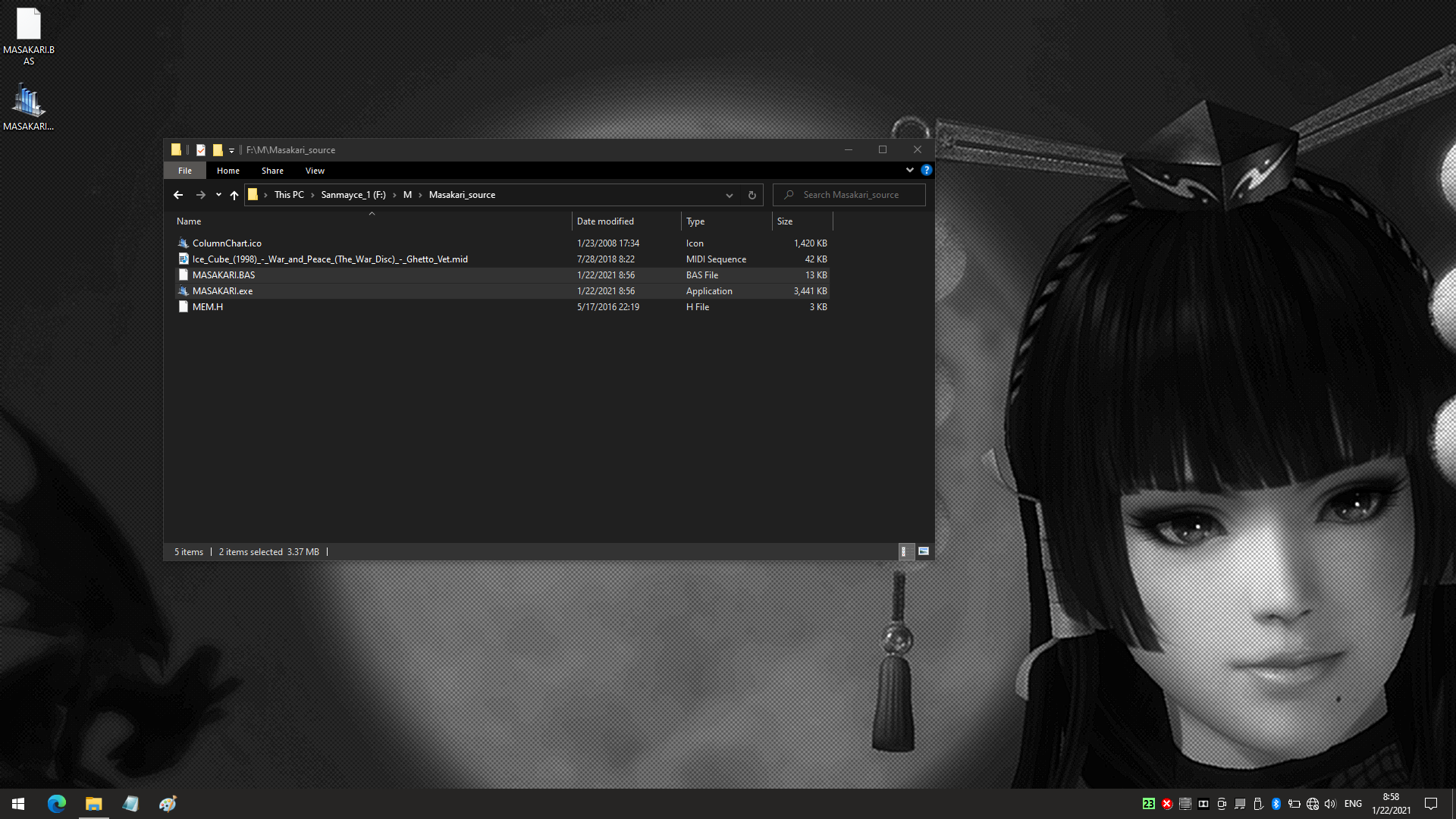Open the notepad-style taskbar app
1456x819 pixels.
click(x=130, y=804)
